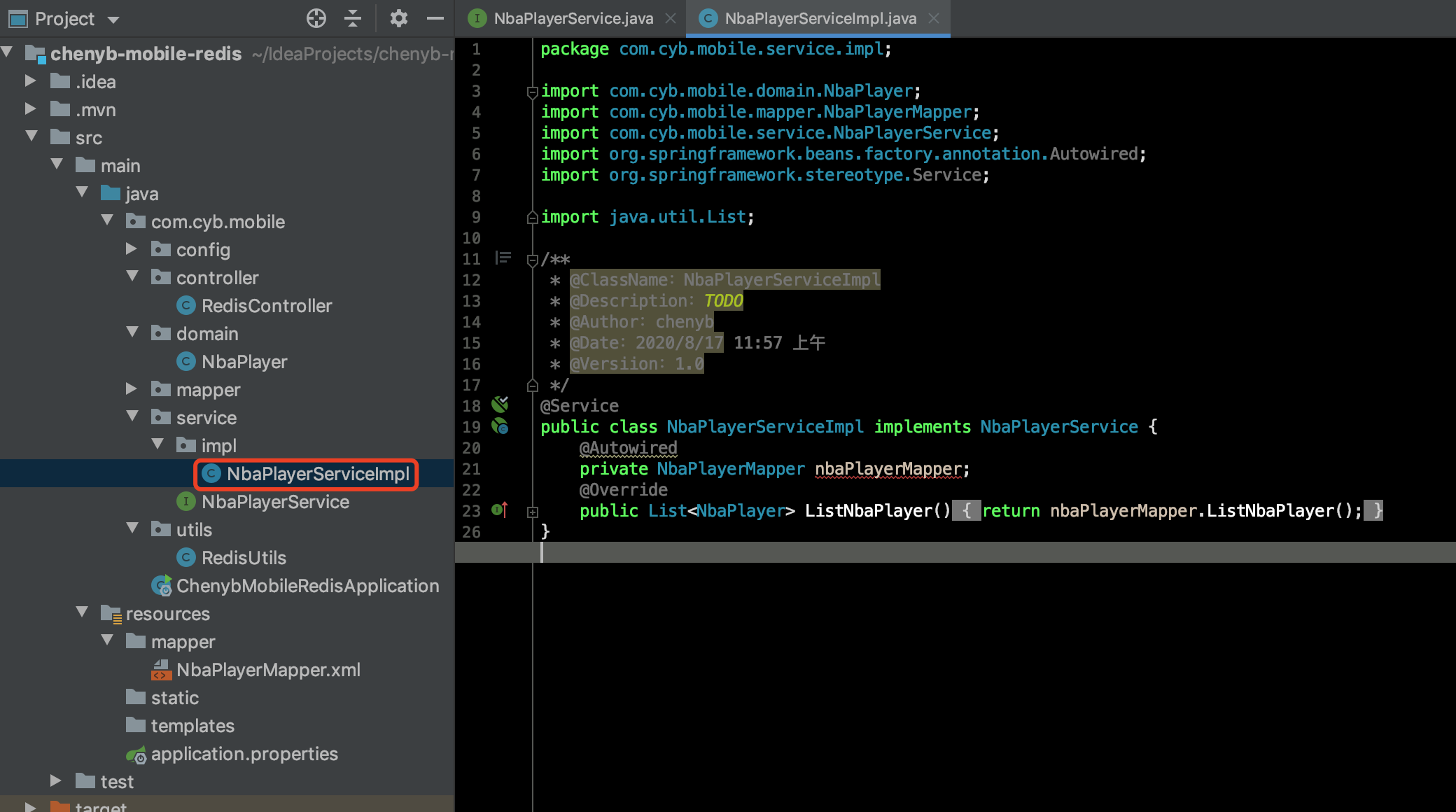Screen dimensions: 1456x812
Task: Select NbaPlayerServiceImpl in project tree
Action: coord(318,474)
